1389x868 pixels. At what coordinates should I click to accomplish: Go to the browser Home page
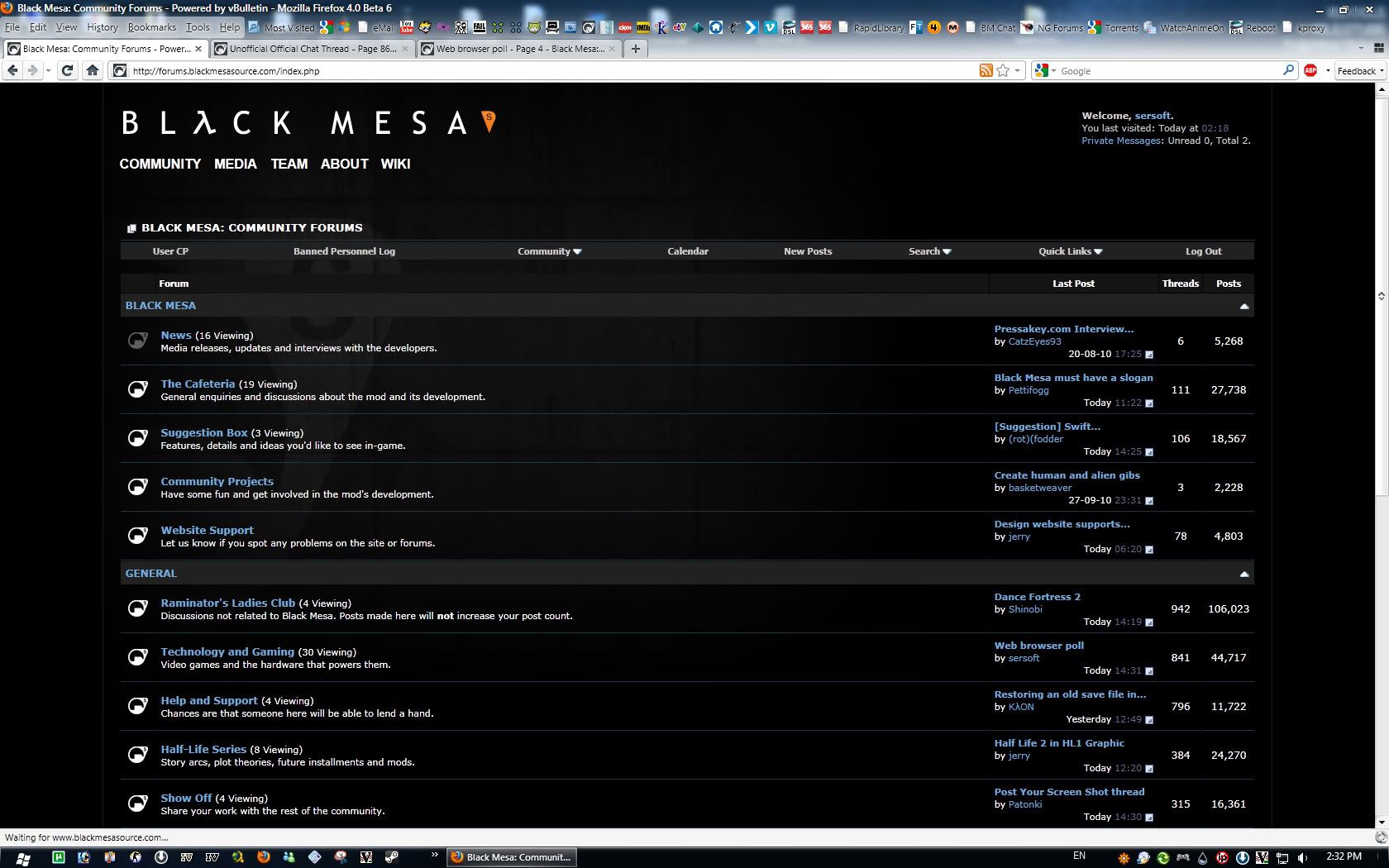pyautogui.click(x=93, y=70)
